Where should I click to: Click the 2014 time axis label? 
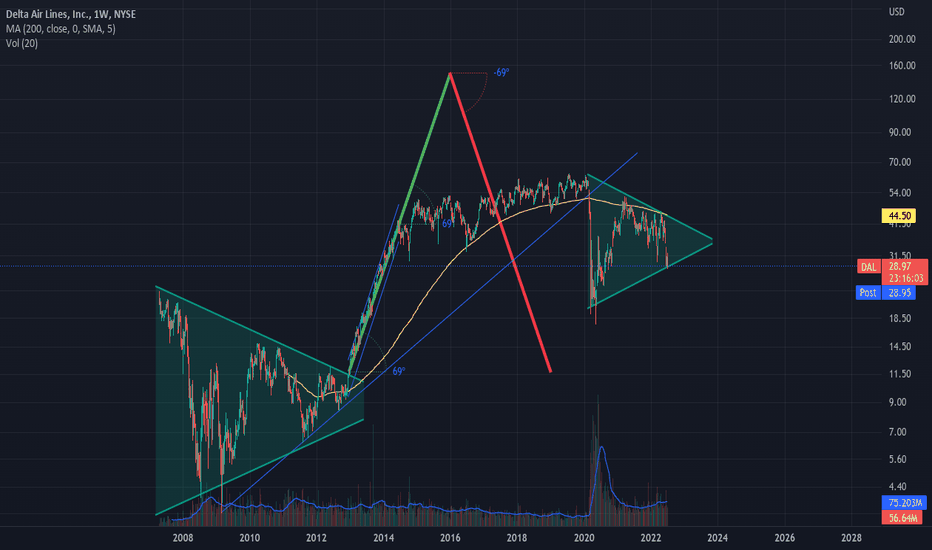point(383,538)
